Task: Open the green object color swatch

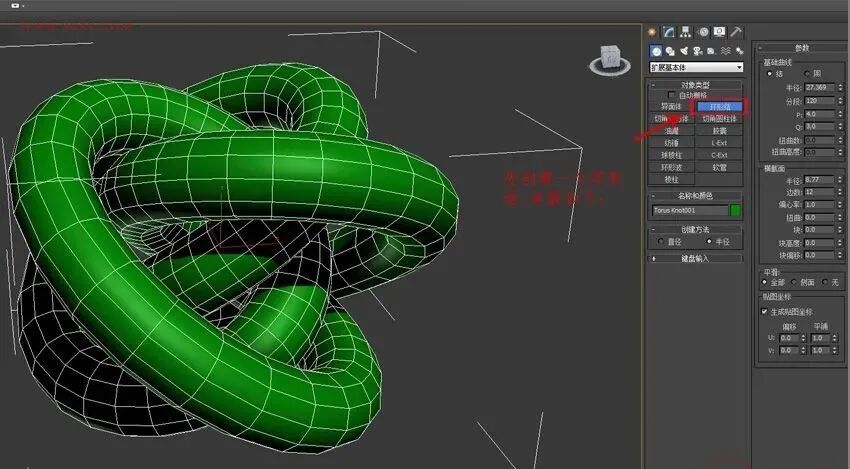Action: click(736, 210)
